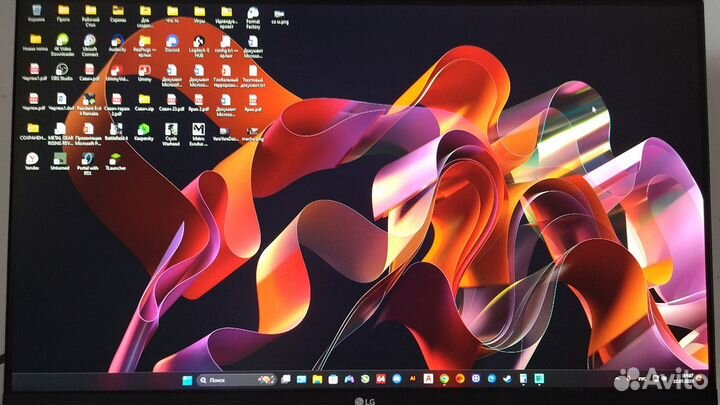
Task: Open the Yandex browser desktop shortcut
Action: coord(34,158)
